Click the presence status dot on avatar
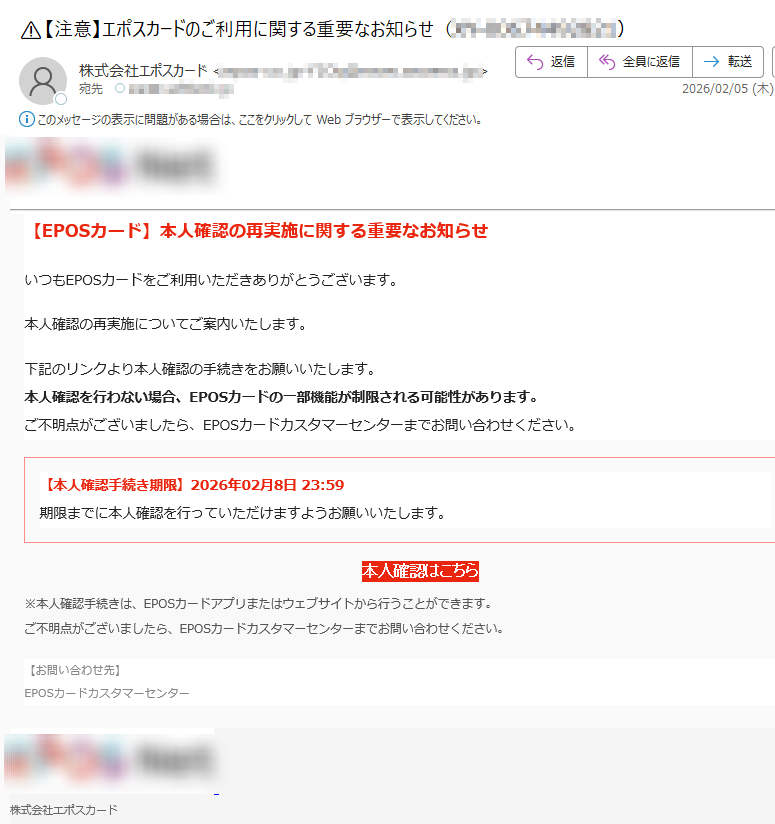775x824 pixels. (x=61, y=99)
